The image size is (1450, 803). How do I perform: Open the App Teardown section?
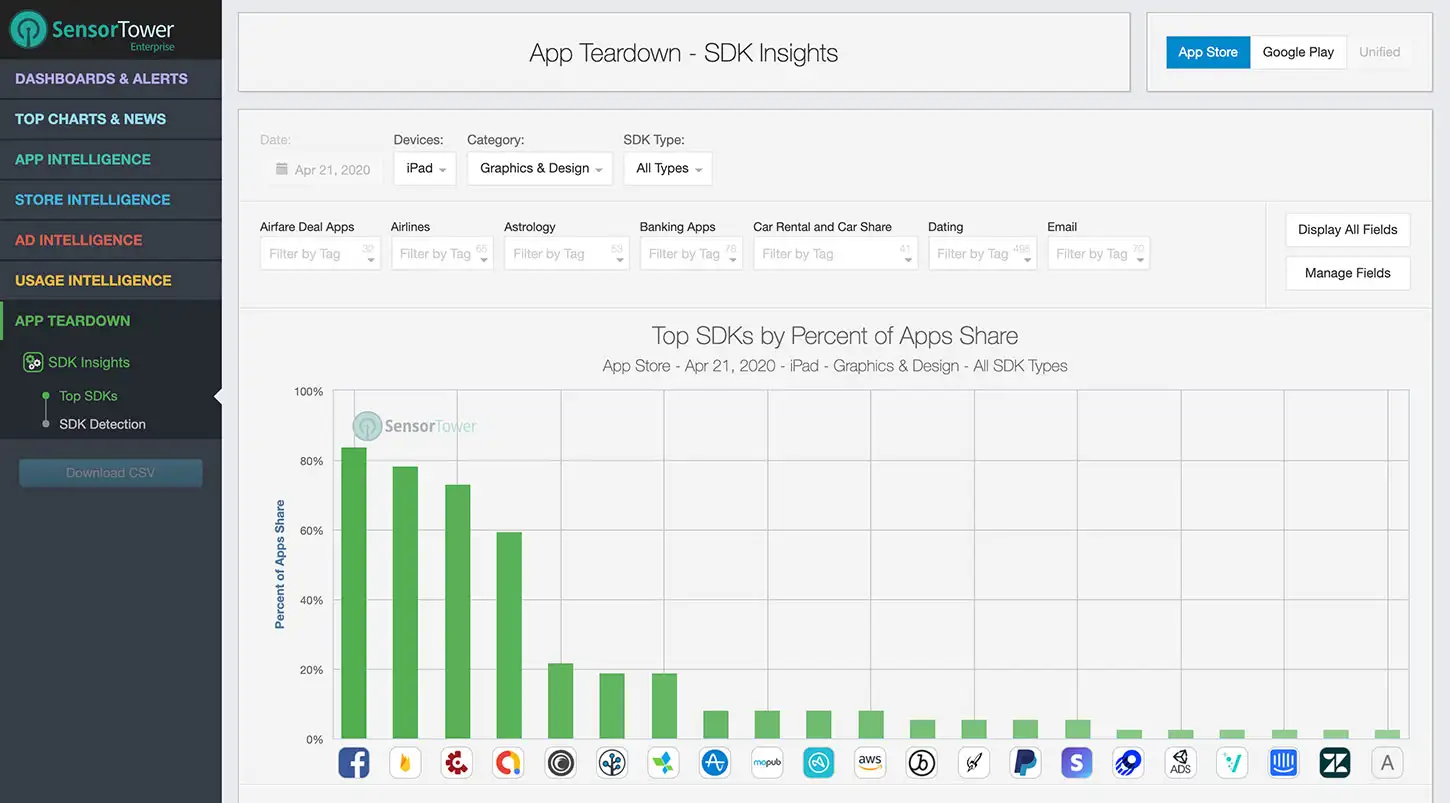[111, 321]
